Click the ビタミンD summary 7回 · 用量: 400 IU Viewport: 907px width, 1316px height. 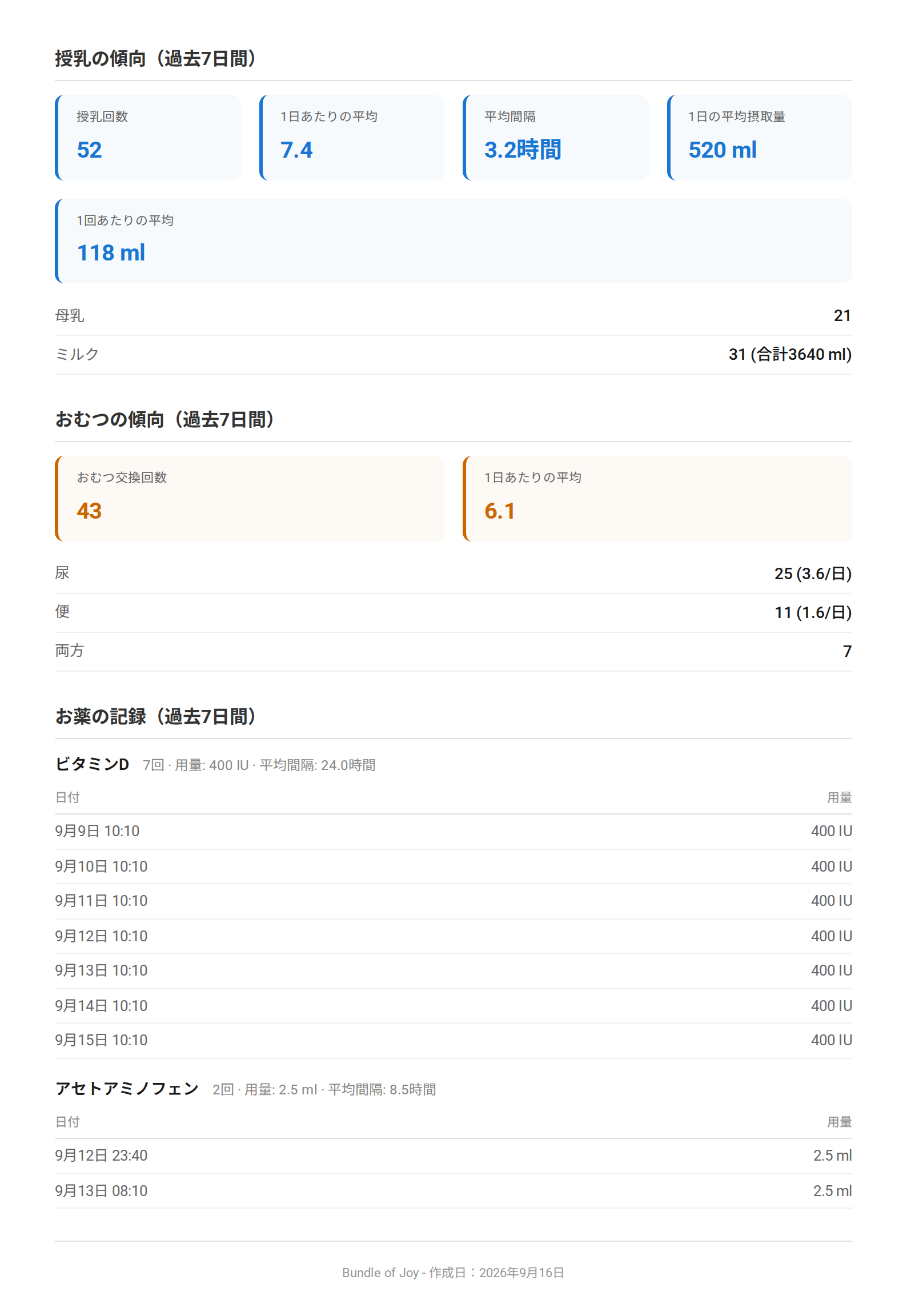[196, 765]
